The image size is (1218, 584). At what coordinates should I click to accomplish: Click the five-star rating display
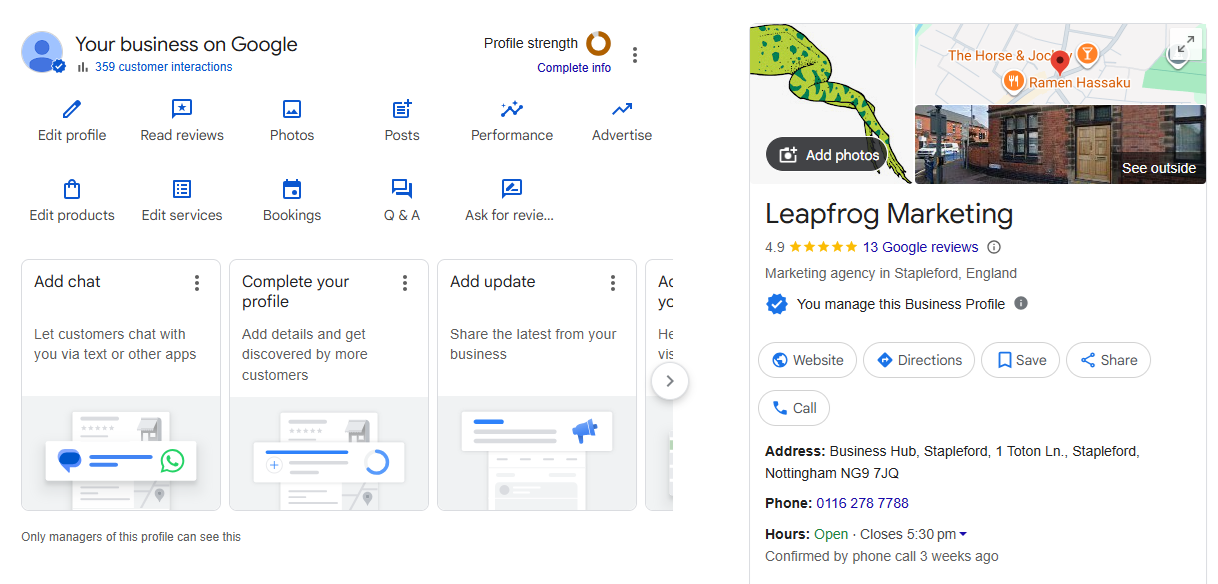click(x=823, y=247)
